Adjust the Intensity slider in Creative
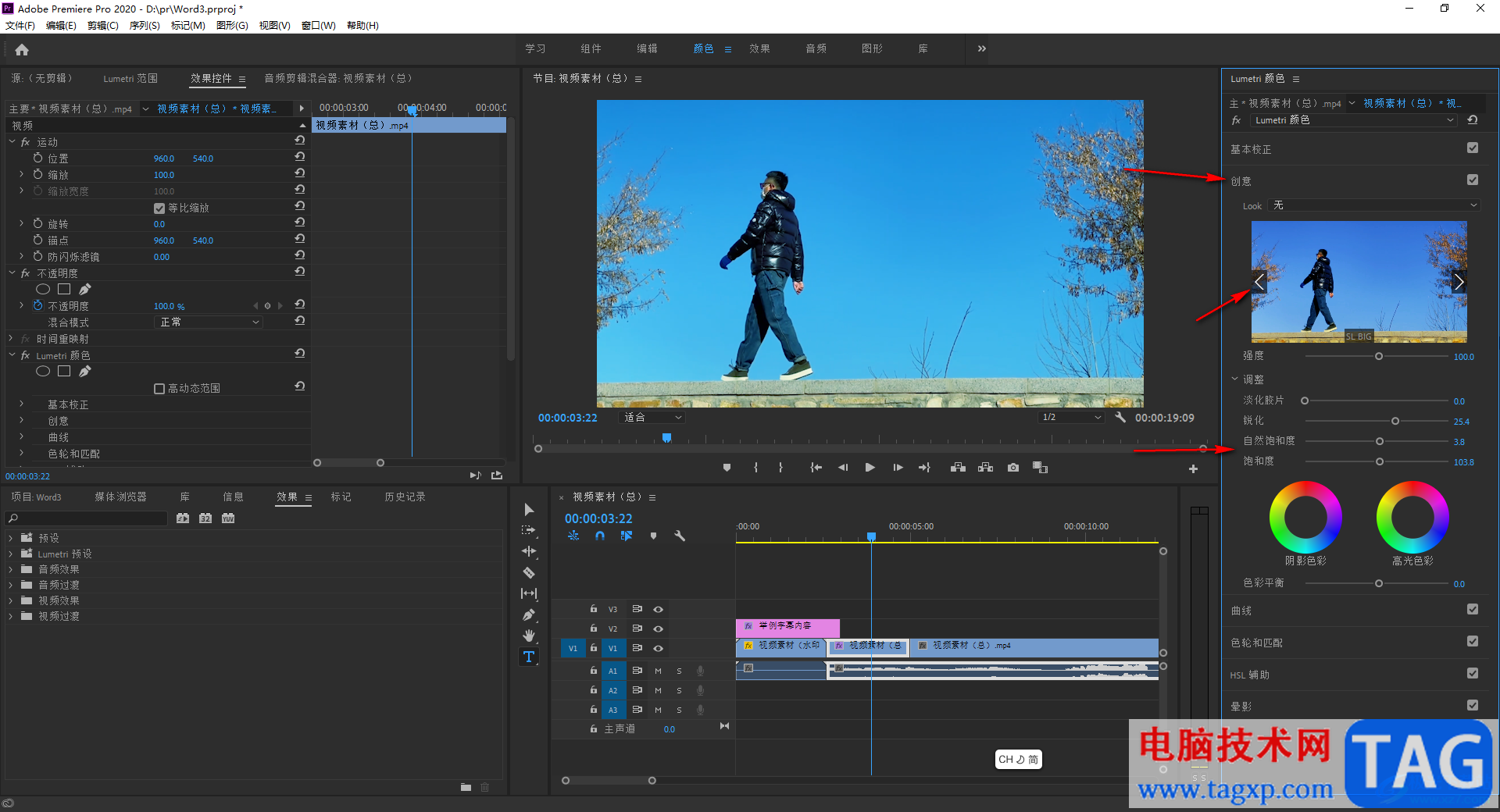 [x=1379, y=357]
